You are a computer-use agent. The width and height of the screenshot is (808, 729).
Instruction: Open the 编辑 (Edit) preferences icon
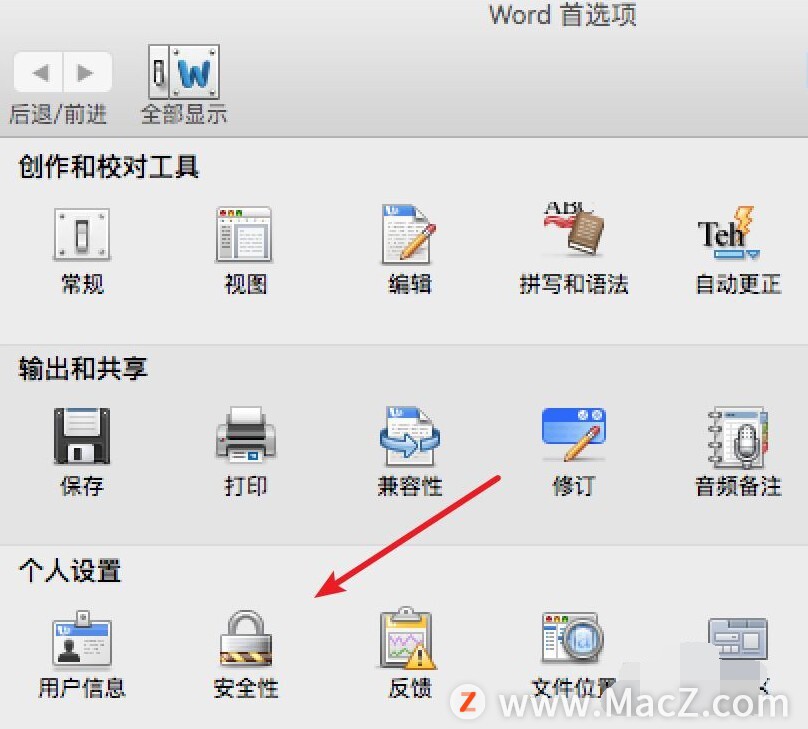[x=409, y=234]
